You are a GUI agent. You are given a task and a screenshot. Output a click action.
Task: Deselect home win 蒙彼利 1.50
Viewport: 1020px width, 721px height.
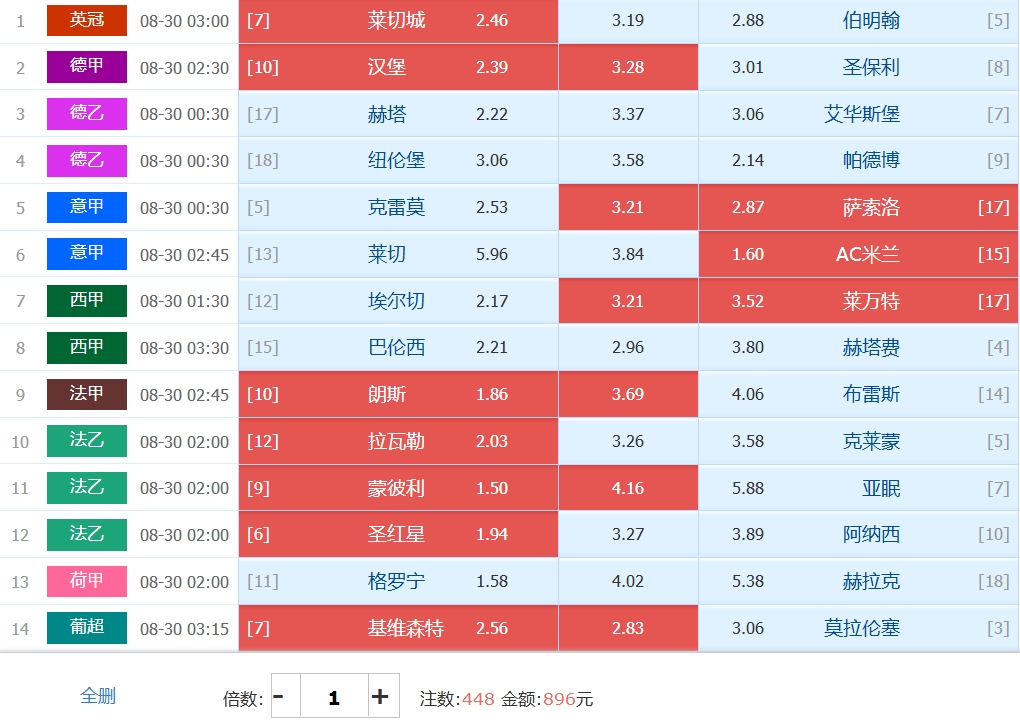coord(398,488)
